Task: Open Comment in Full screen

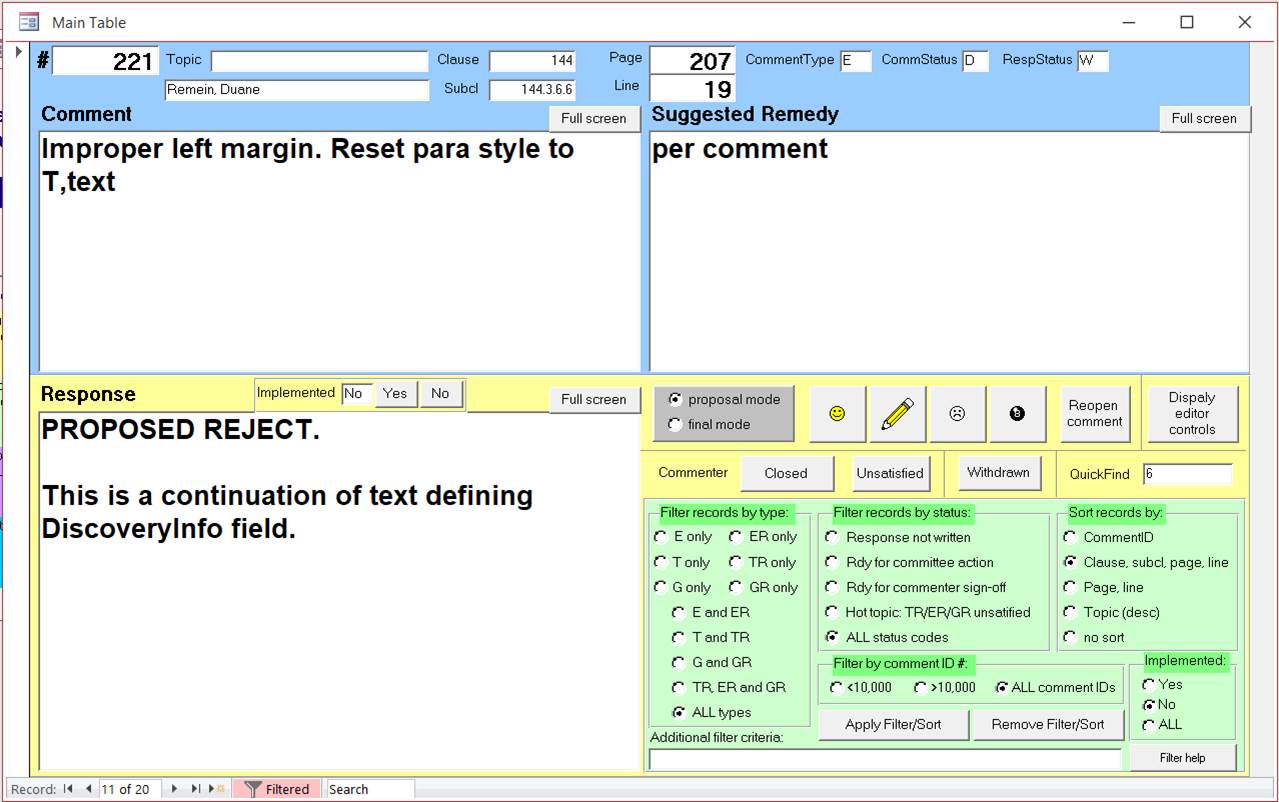Action: coord(594,118)
